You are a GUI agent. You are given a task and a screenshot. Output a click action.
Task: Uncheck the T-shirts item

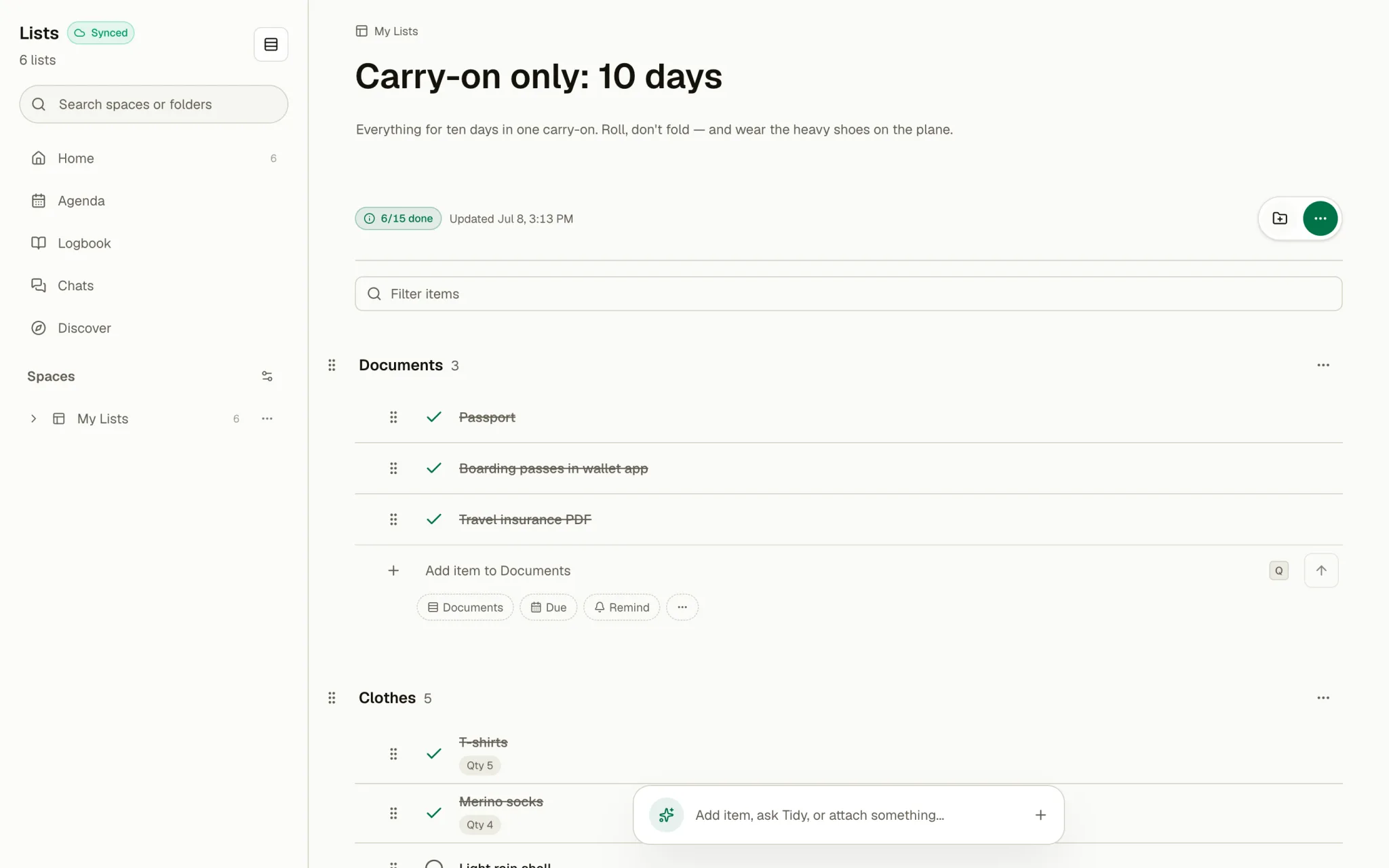point(434,753)
